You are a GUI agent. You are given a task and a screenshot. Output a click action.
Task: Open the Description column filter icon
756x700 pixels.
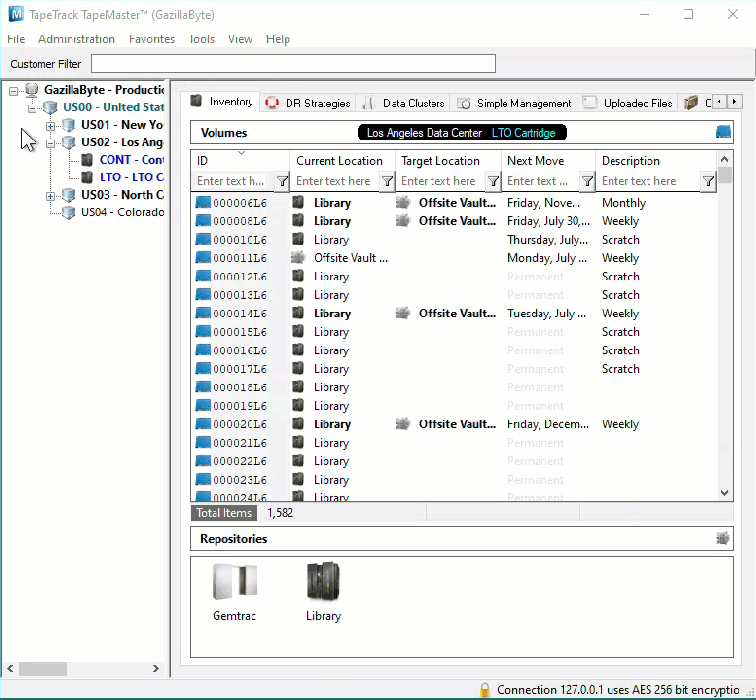click(x=708, y=181)
